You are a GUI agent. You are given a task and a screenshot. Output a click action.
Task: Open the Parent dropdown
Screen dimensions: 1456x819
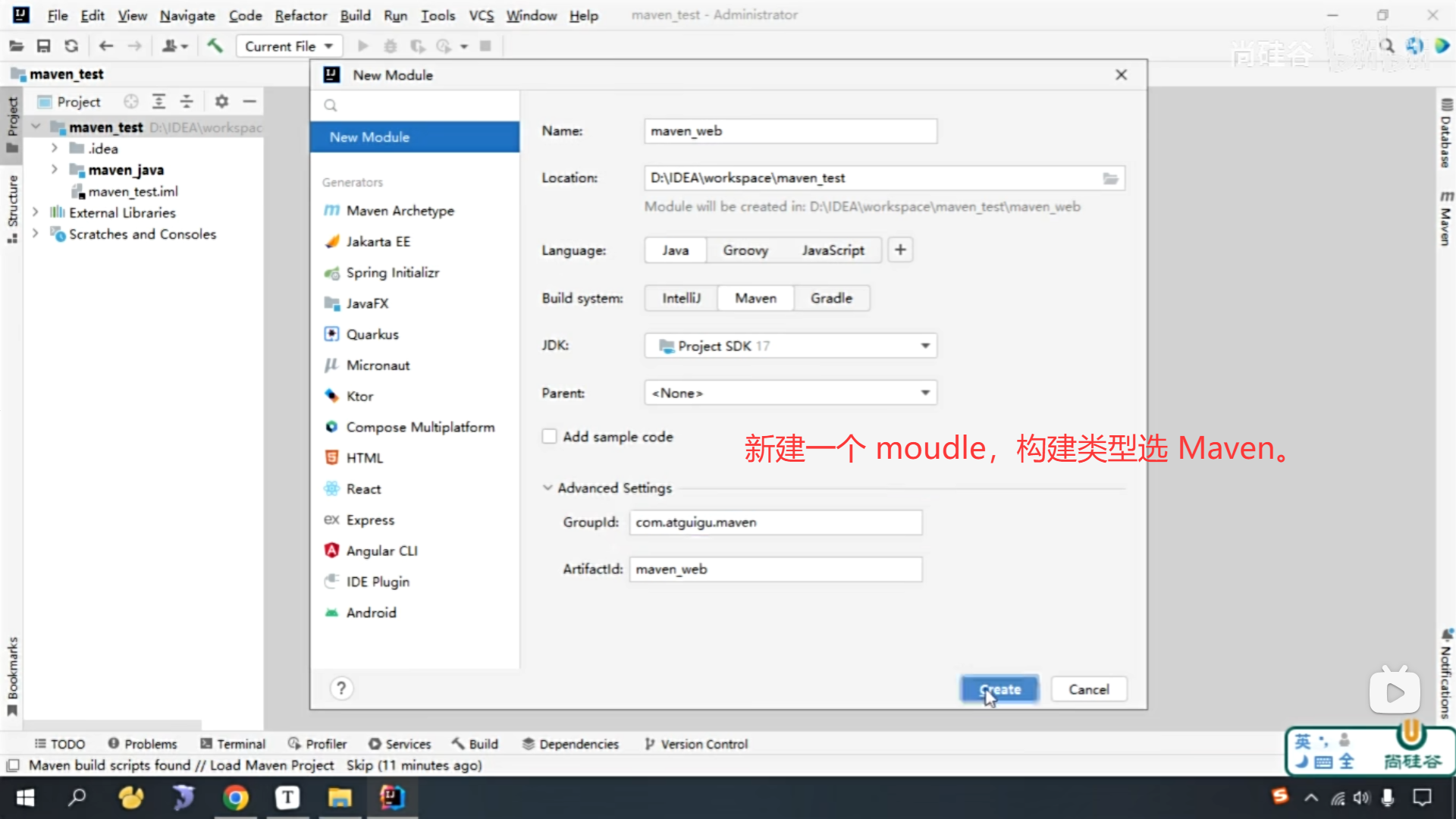point(790,393)
